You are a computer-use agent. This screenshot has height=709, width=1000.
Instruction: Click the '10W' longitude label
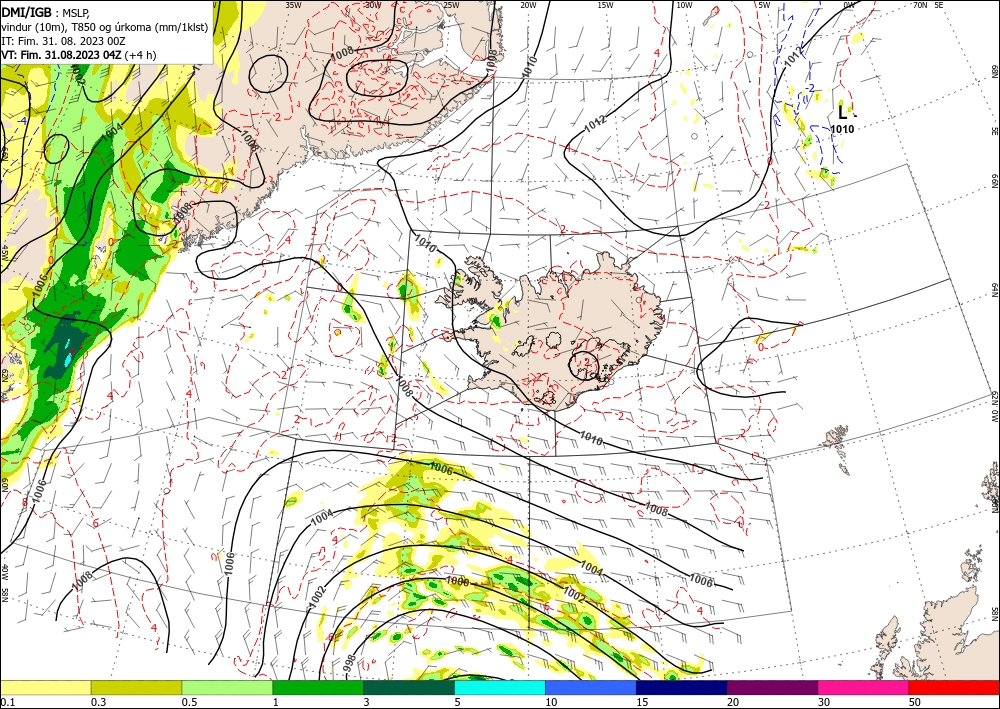point(684,4)
